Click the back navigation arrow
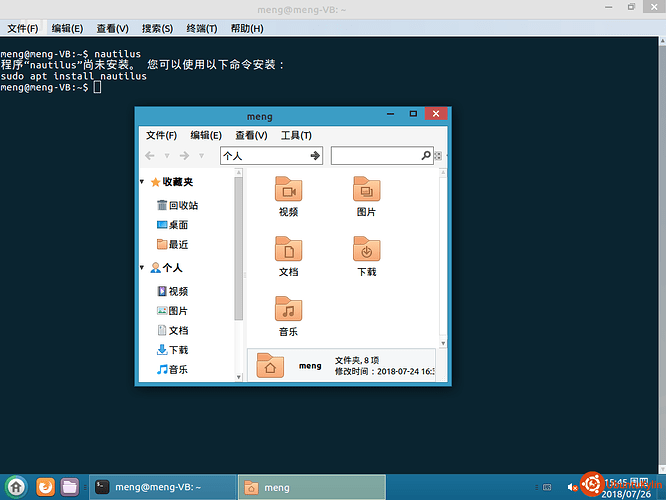The width and height of the screenshot is (666, 500). click(x=150, y=156)
